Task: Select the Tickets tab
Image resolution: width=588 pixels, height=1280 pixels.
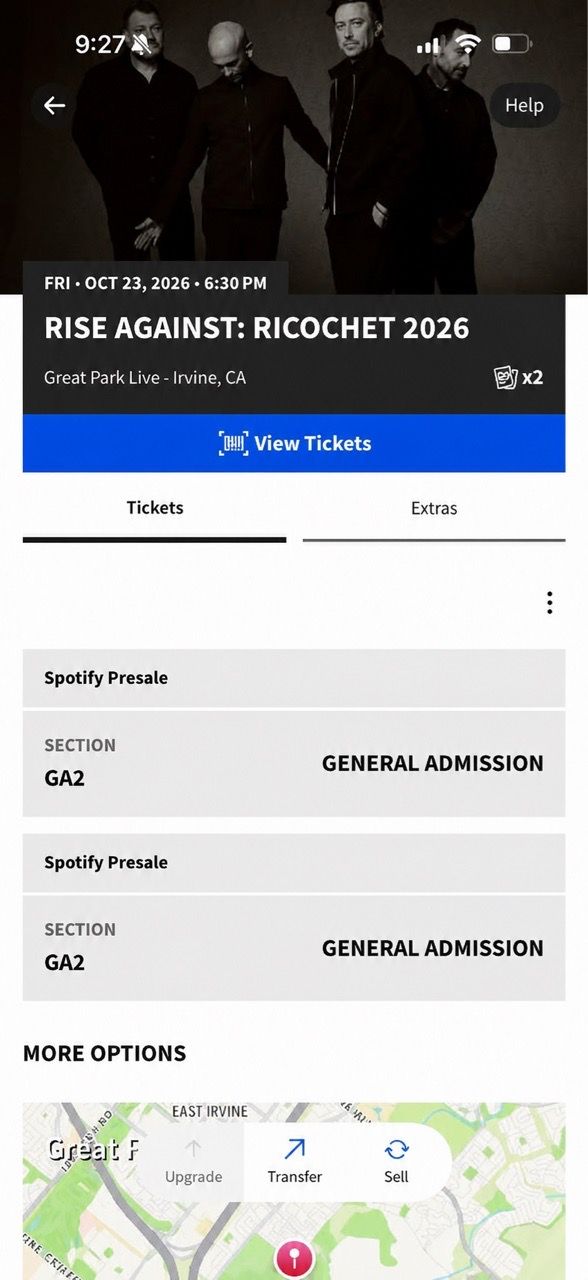Action: [x=155, y=509]
